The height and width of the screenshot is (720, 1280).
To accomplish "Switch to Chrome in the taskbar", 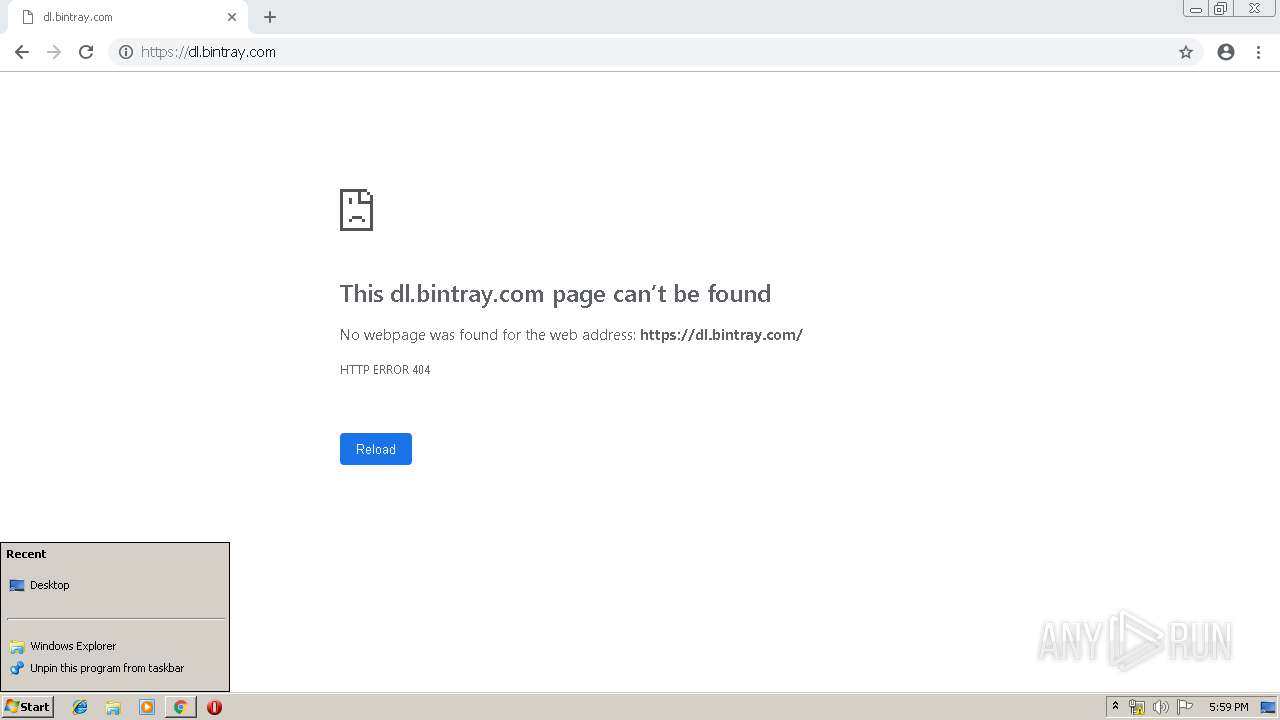I will [180, 707].
